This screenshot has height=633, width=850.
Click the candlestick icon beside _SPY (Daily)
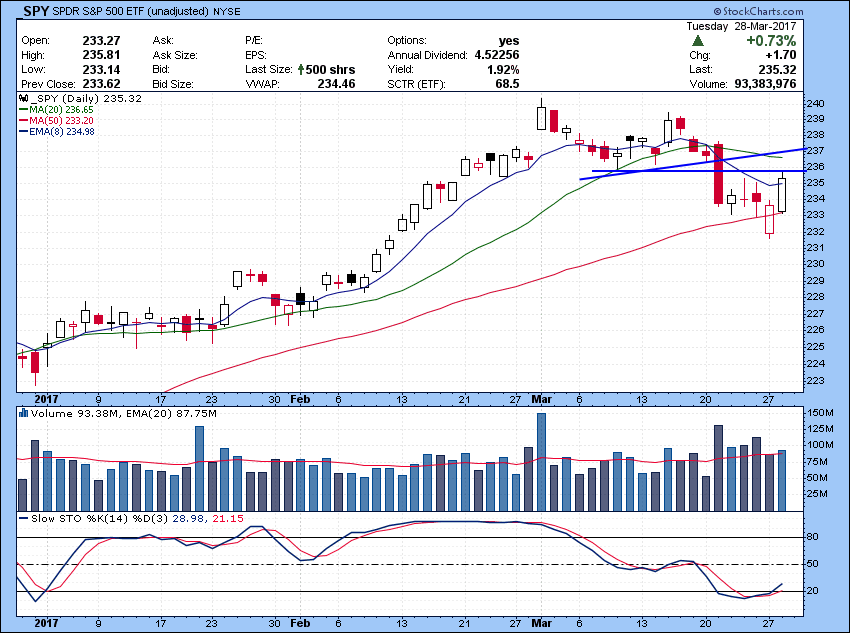pos(23,99)
